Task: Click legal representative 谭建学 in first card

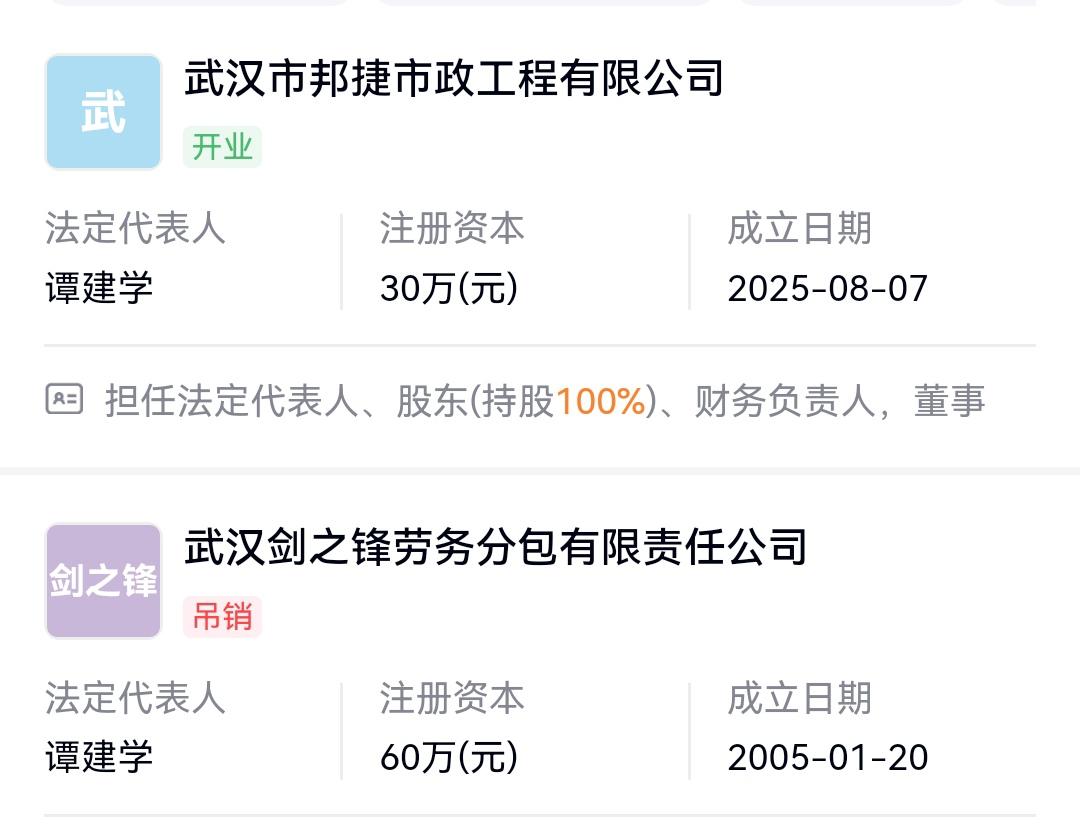Action: [x=99, y=289]
